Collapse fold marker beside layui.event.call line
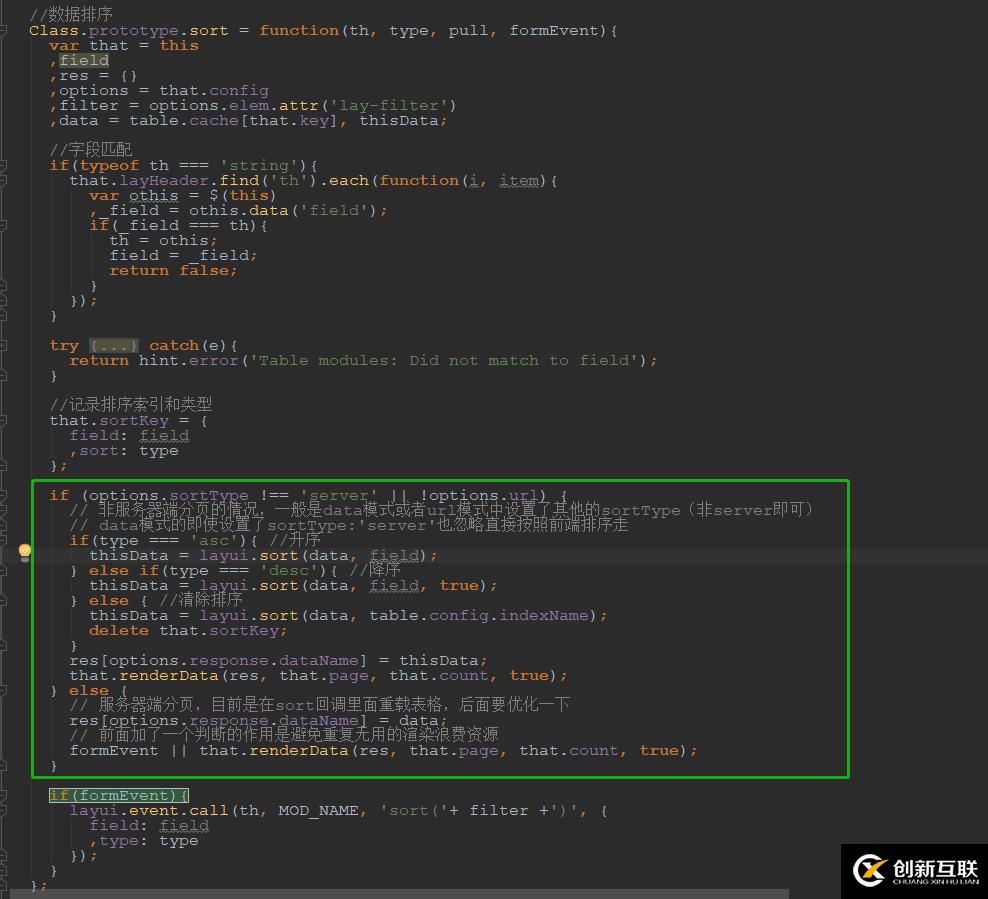 click(3, 811)
